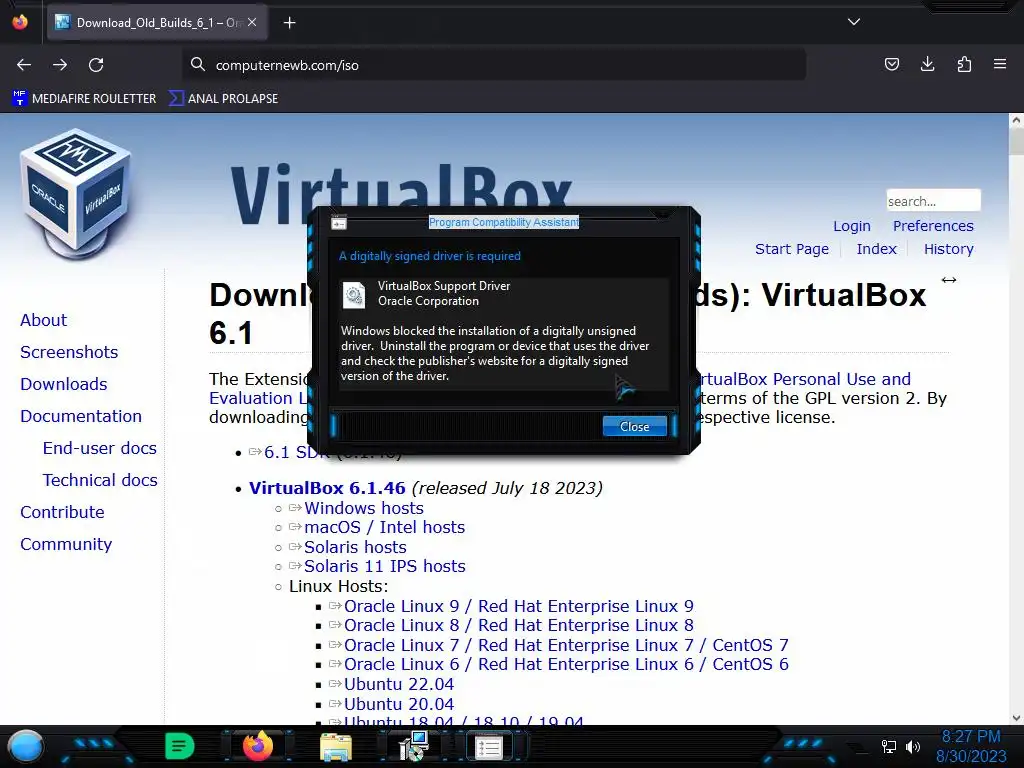Open the Index link
The height and width of the screenshot is (768, 1024).
click(876, 249)
